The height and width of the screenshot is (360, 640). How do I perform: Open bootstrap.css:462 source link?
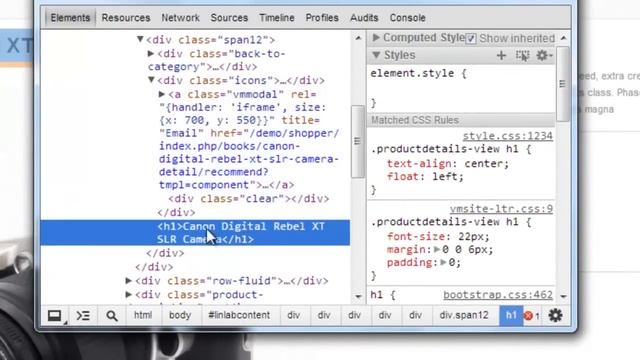[498, 294]
